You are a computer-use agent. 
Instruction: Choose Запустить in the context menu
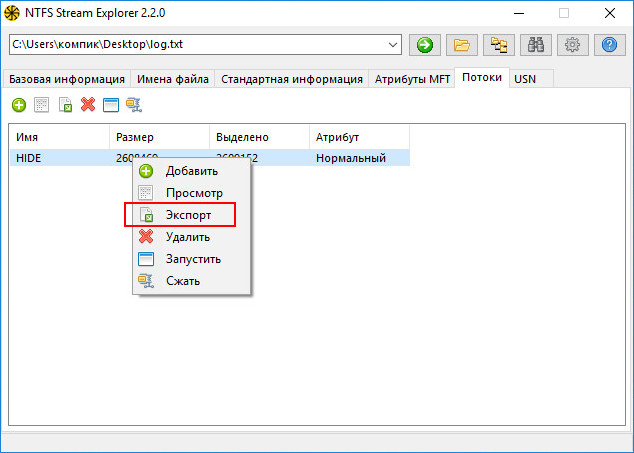192,259
